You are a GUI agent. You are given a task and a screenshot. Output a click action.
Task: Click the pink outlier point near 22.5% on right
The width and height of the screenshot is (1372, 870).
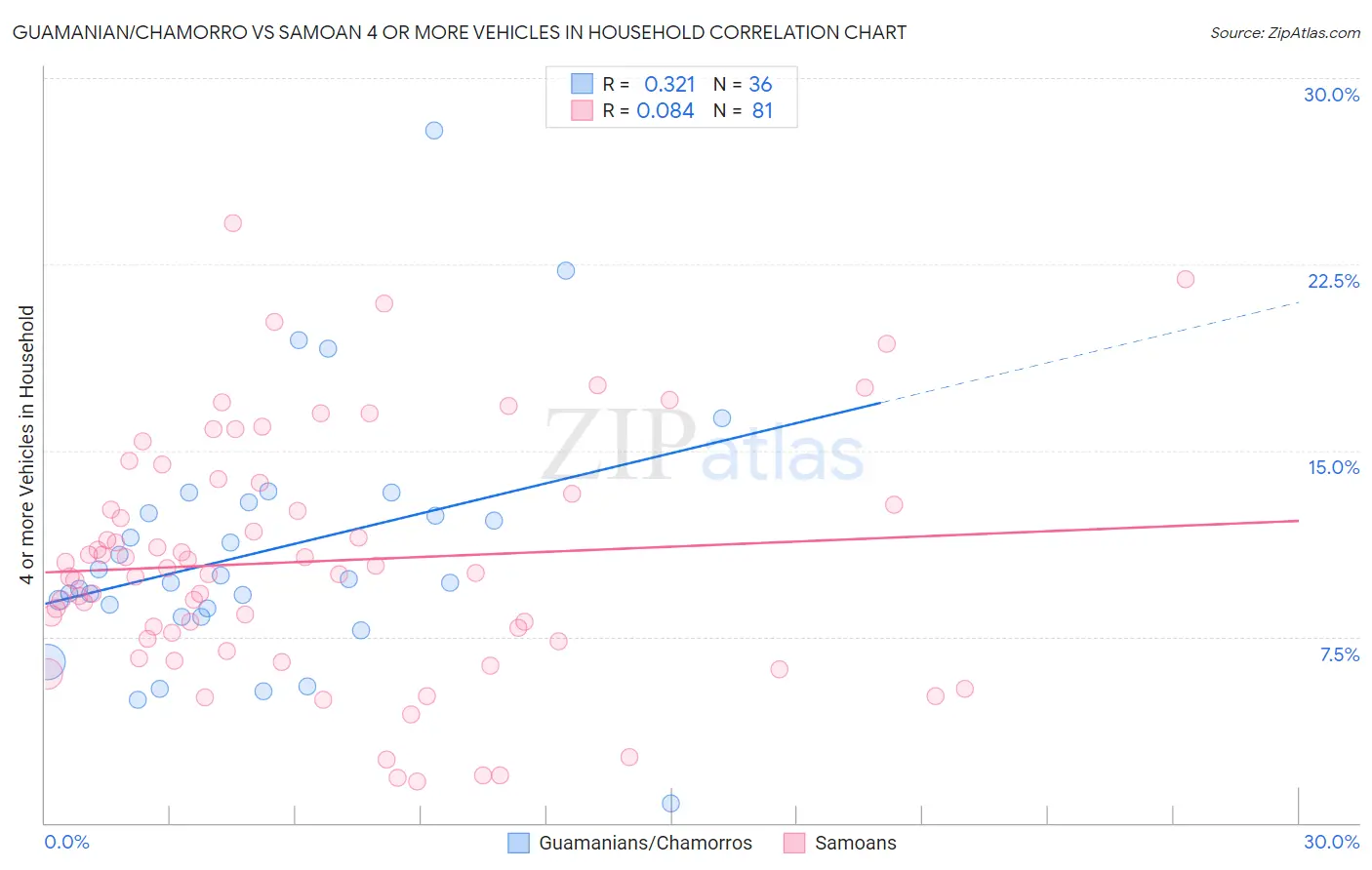(1186, 279)
